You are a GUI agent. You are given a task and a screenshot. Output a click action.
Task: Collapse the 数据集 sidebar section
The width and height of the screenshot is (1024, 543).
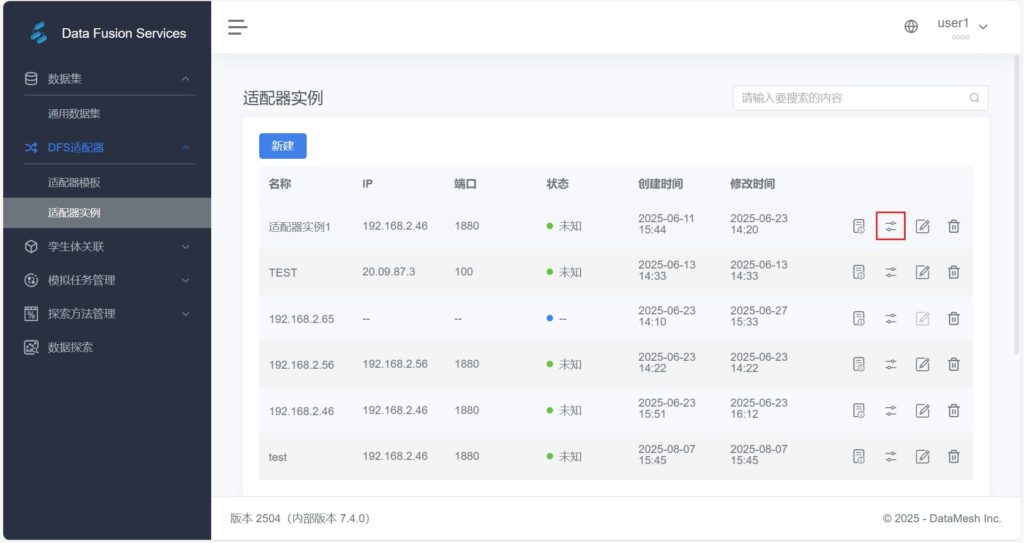click(107, 78)
